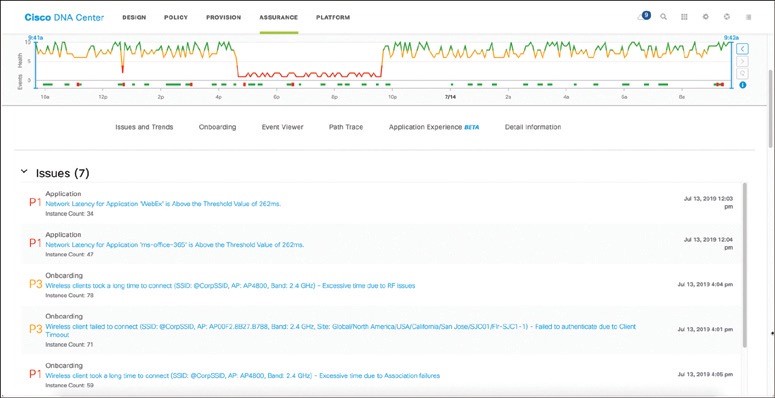Switch to Event Viewer tab
This screenshot has width=775, height=398.
(282, 127)
